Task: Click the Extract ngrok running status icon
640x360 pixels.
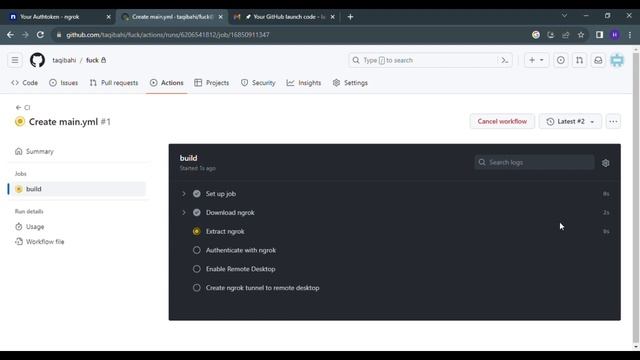Action: point(196,231)
